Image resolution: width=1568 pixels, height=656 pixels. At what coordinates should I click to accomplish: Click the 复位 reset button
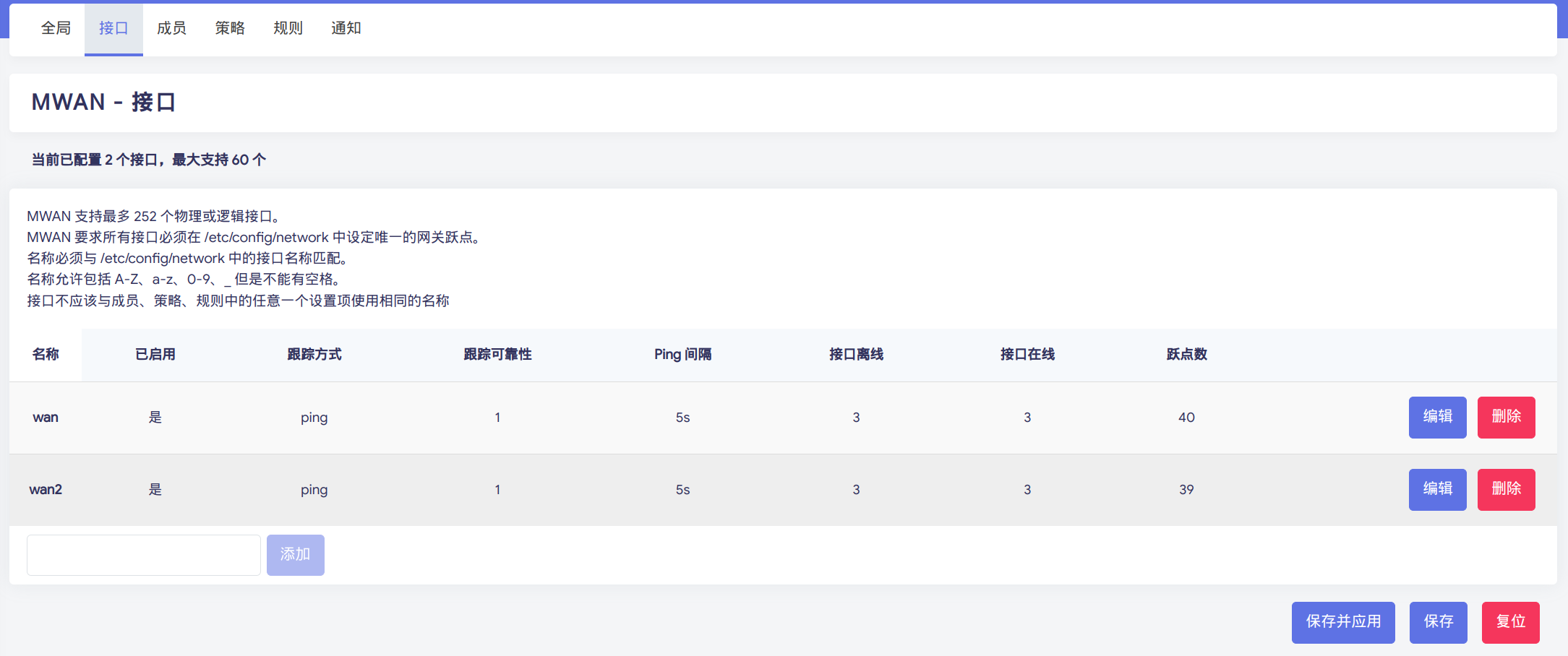click(x=1510, y=622)
